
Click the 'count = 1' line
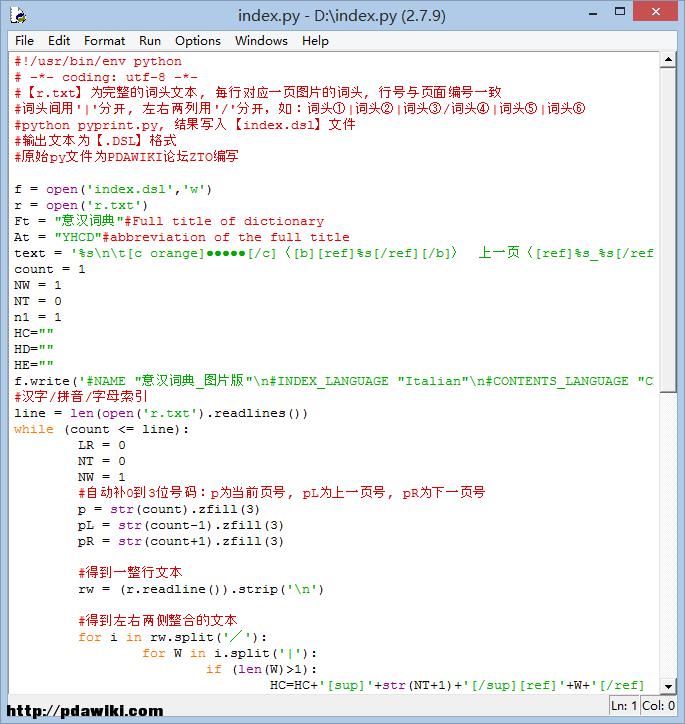coord(49,269)
